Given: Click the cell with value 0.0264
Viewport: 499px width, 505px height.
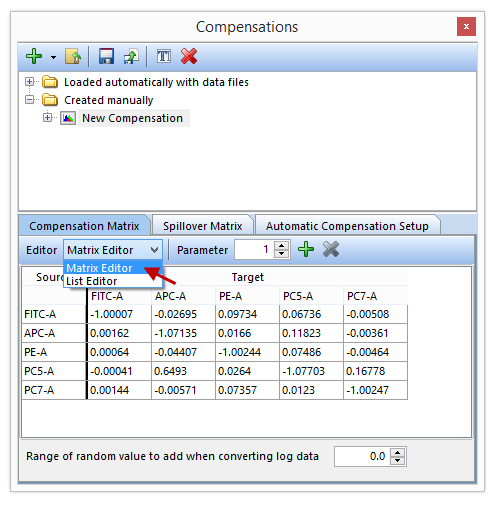Looking at the screenshot, I should pos(247,371).
